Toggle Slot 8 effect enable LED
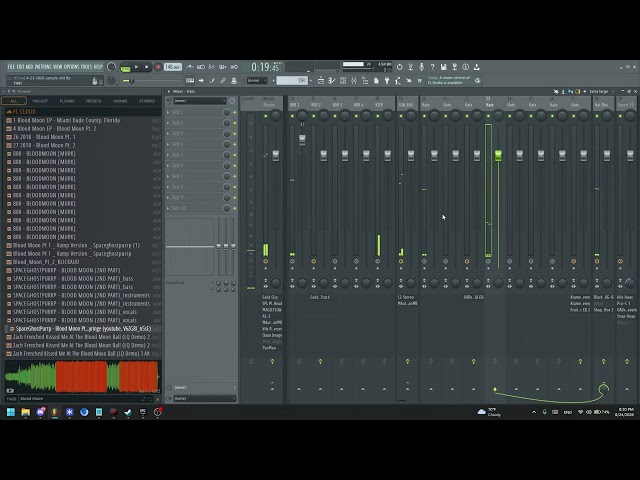The height and width of the screenshot is (480, 640). 235,187
